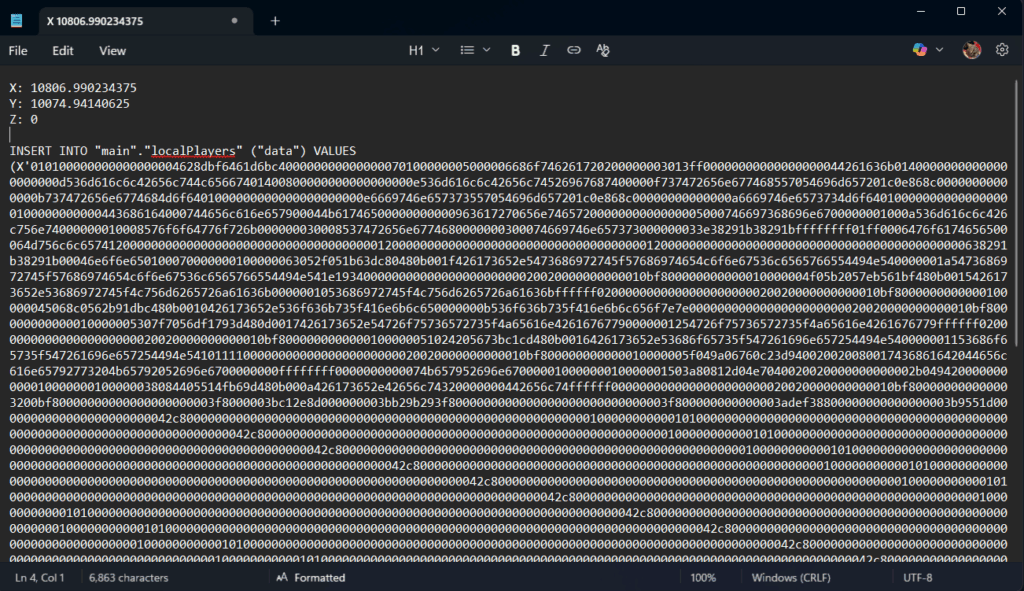Click the Formatted mode indicator in status bar

pos(310,578)
